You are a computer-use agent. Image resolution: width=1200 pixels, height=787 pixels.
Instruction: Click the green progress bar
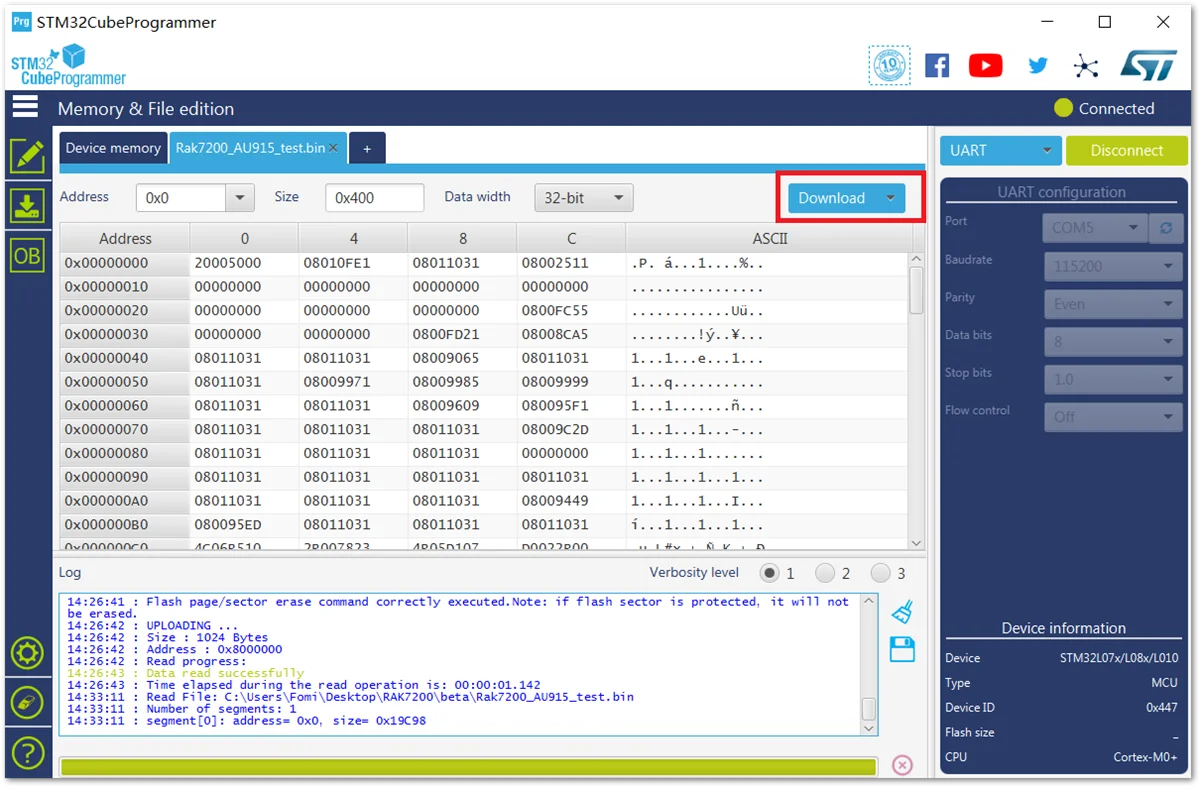tap(468, 766)
